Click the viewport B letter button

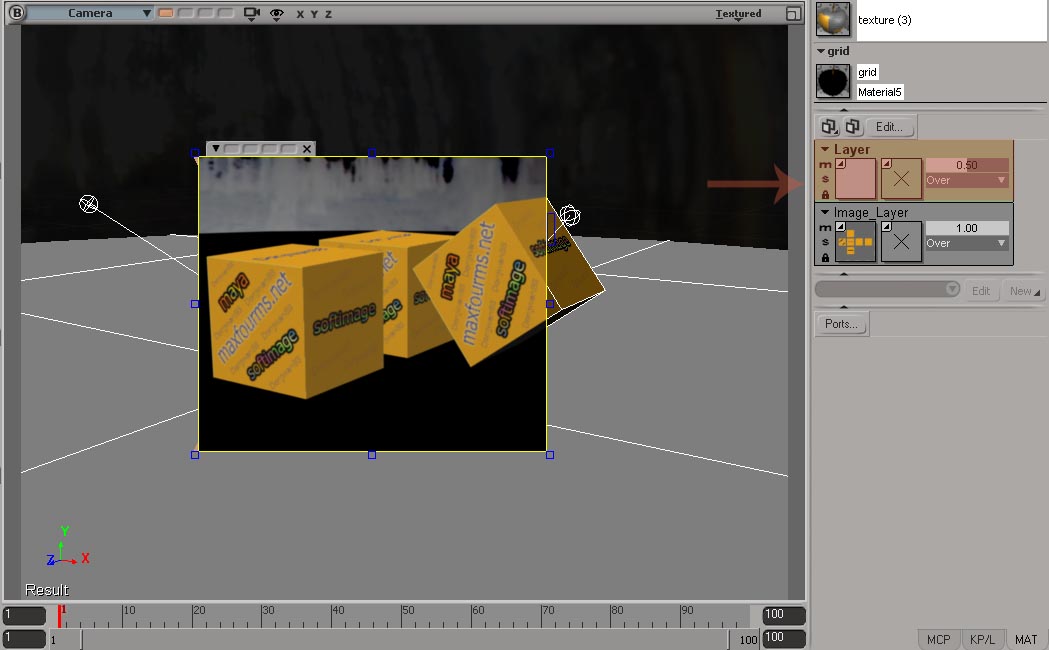[16, 13]
